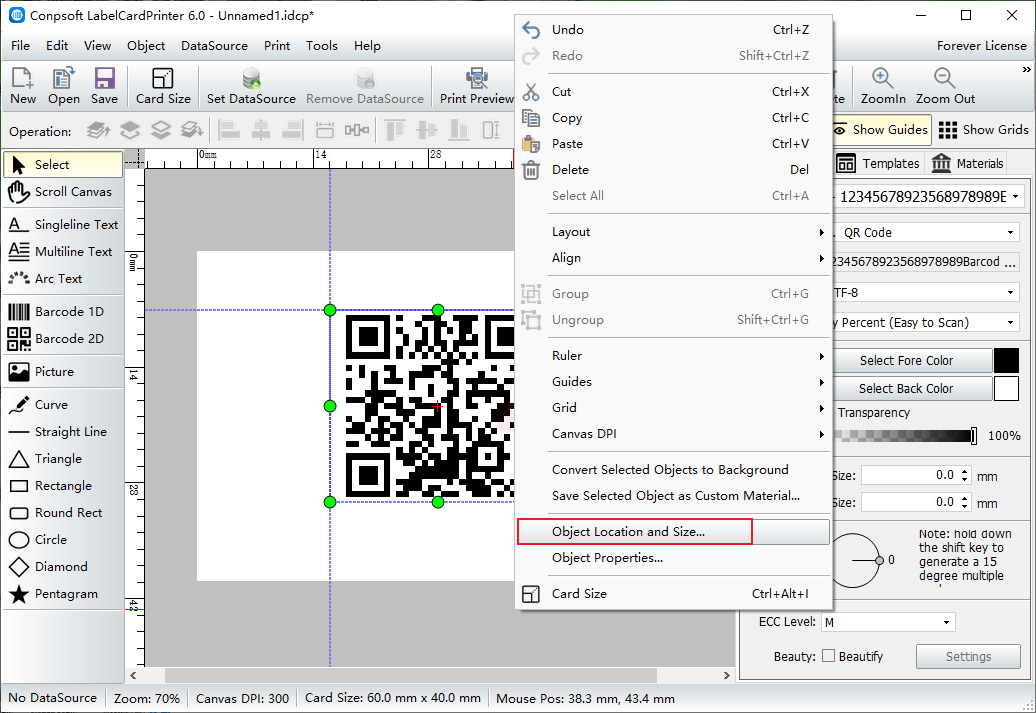1036x713 pixels.
Task: Choose Cut from the context menu
Action: [673, 92]
